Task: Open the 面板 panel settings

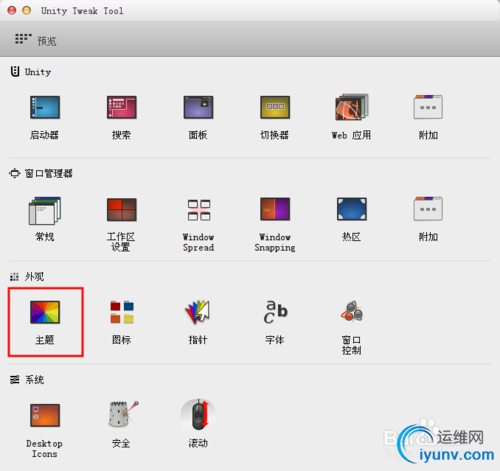Action: click(x=198, y=117)
